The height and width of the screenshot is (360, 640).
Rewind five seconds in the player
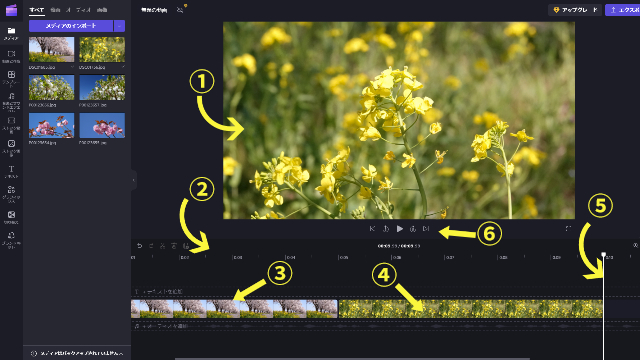(x=386, y=229)
